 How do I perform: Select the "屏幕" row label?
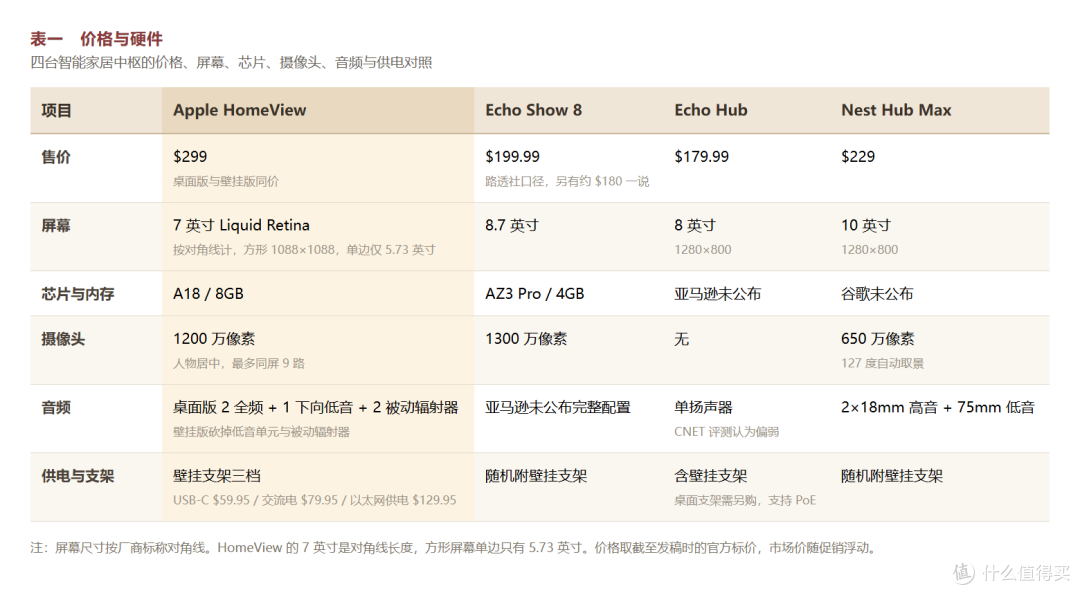56,225
